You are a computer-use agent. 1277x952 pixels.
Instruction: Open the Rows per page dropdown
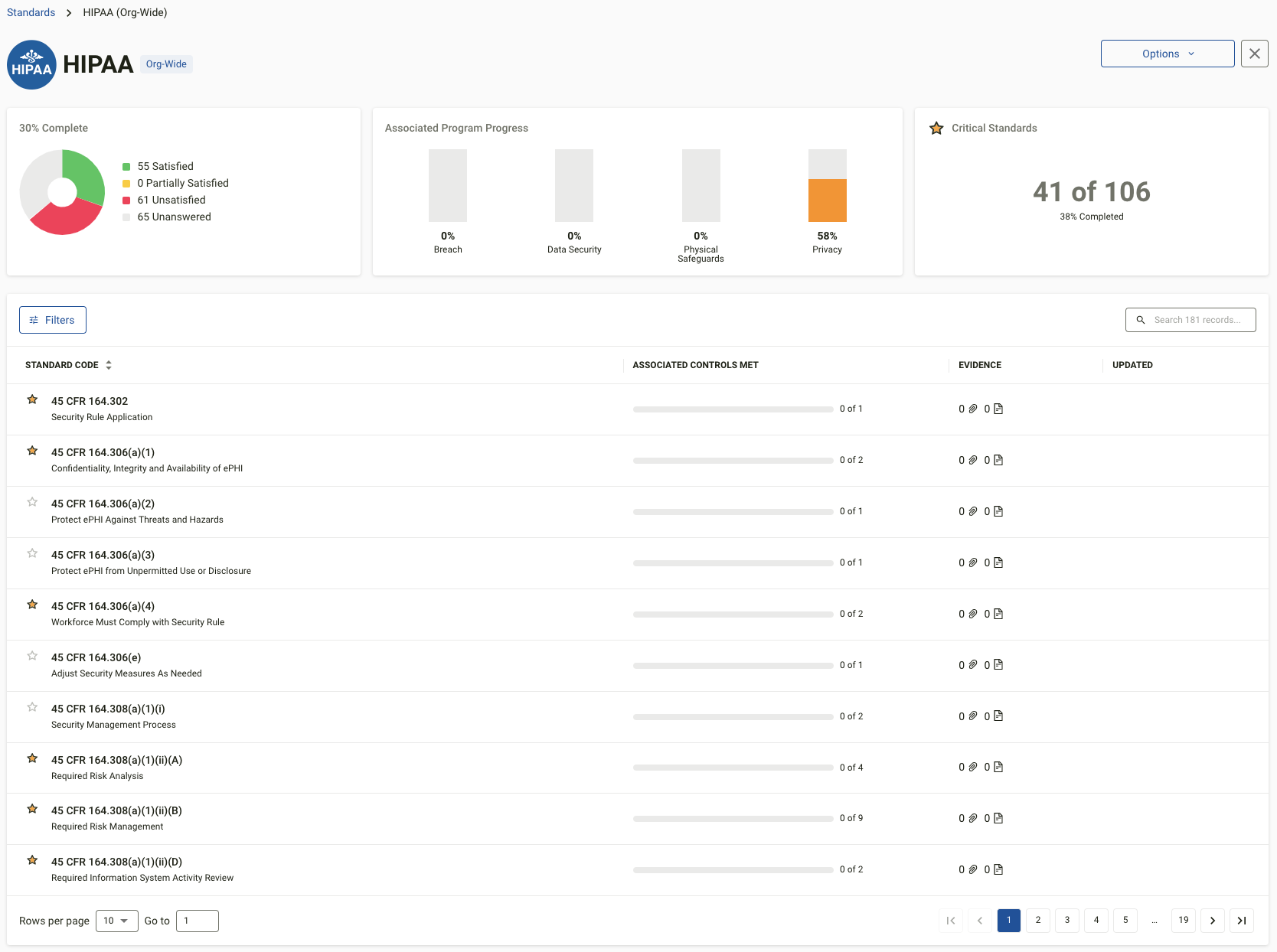pos(116,921)
